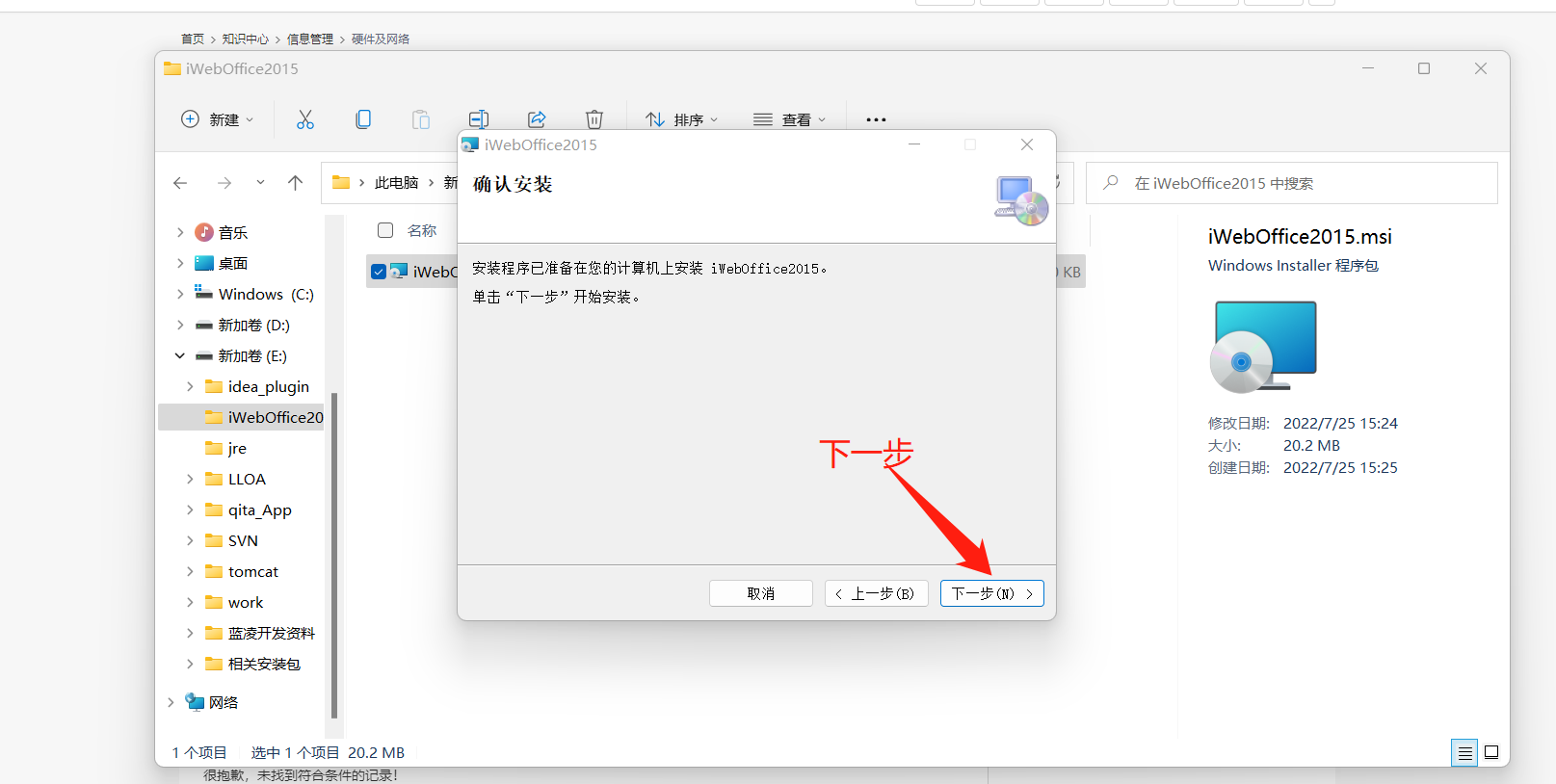Uncheck the iWebOffice2015 file checkbox
The image size is (1556, 784).
[379, 272]
